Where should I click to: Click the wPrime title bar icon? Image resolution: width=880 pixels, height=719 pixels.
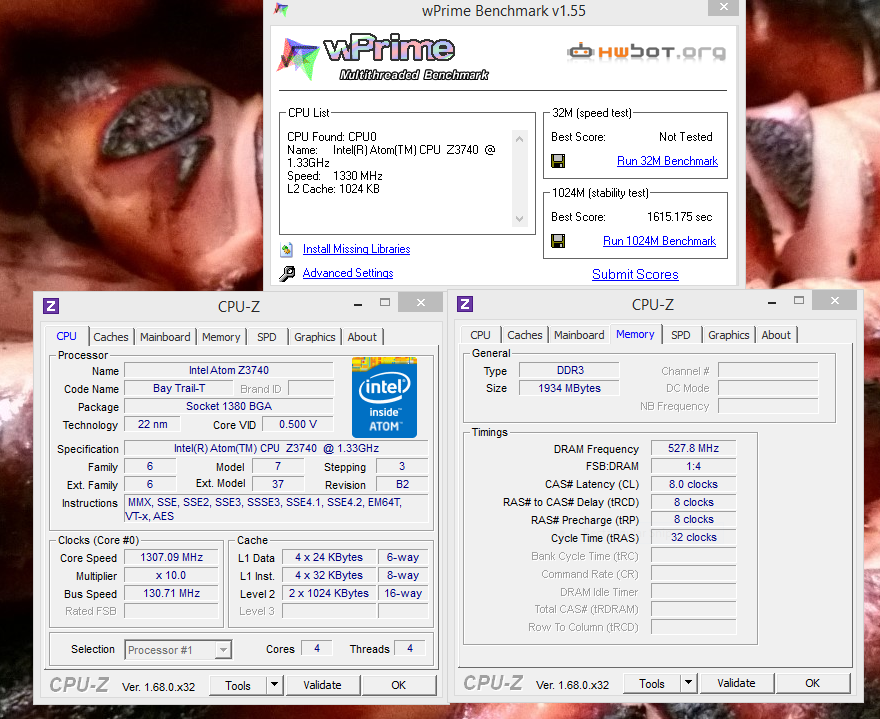(281, 10)
